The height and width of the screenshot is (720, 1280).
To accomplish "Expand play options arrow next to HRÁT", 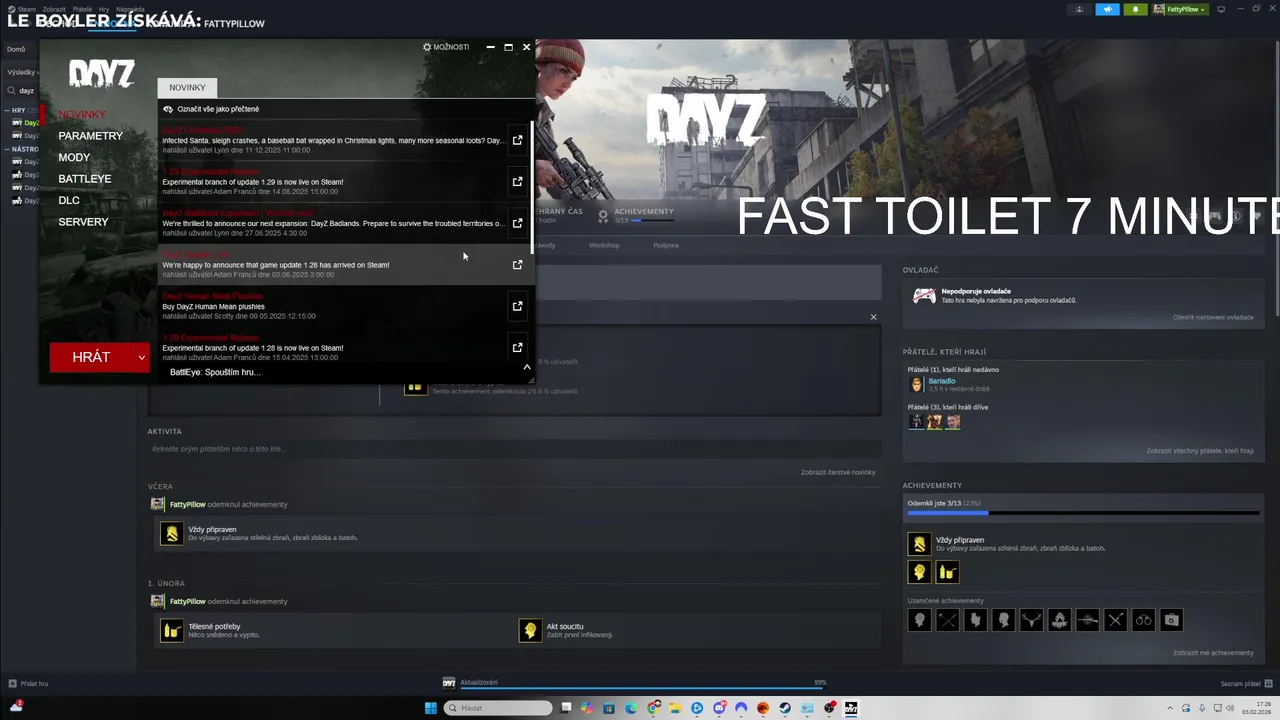I will (142, 357).
